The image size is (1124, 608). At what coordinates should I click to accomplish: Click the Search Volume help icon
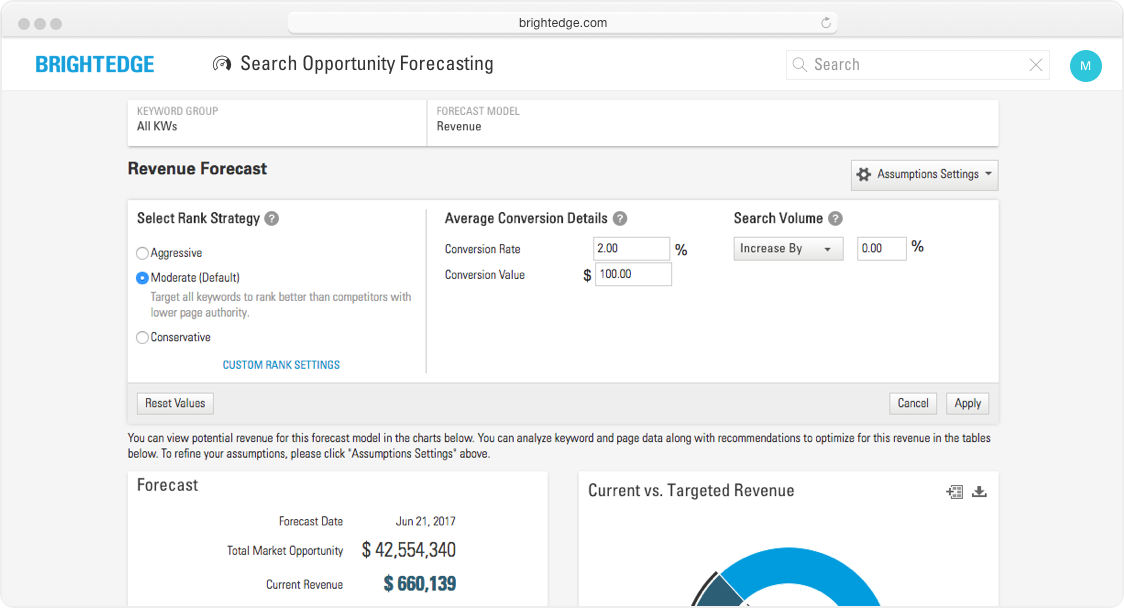click(835, 219)
